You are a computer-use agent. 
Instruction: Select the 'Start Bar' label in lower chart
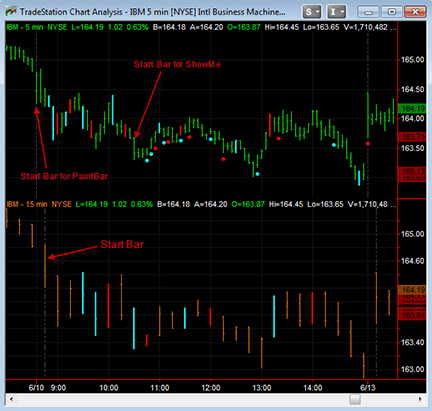(122, 244)
